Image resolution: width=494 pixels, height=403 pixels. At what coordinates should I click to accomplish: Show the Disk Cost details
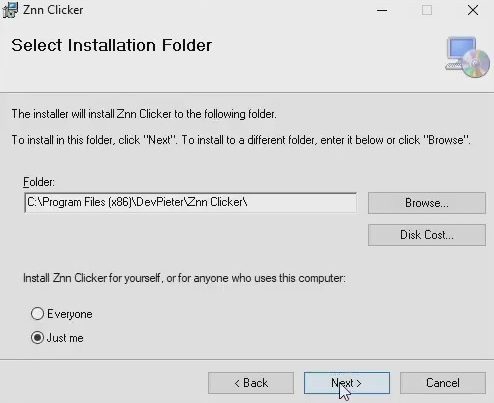click(427, 235)
